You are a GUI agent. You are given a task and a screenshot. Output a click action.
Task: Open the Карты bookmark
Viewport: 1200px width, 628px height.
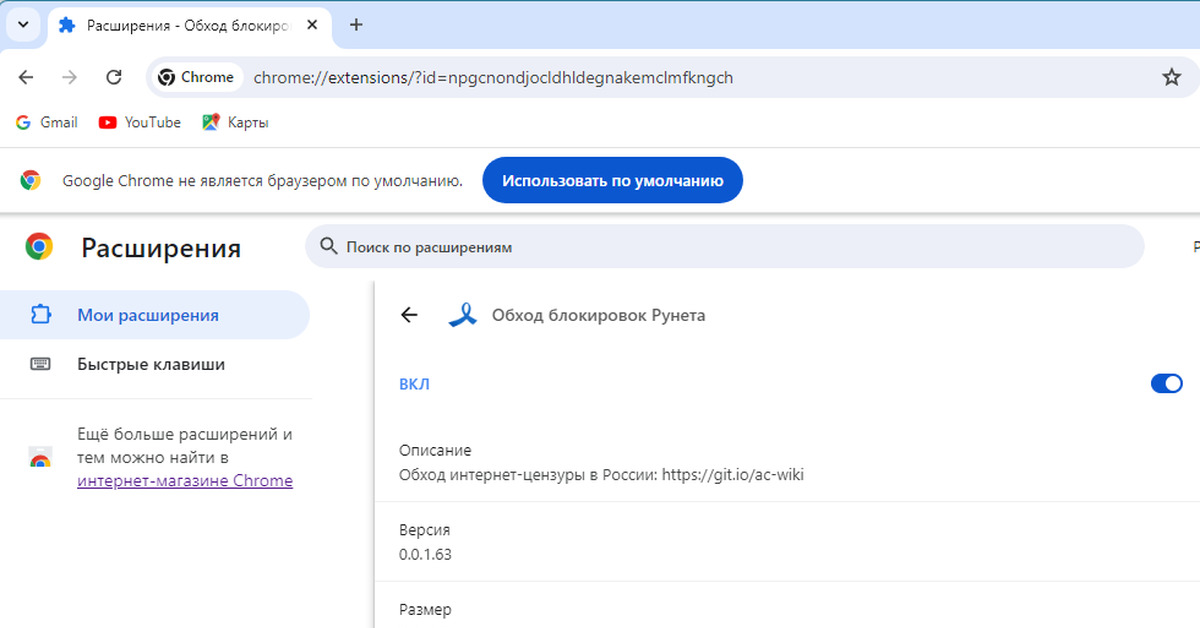[x=235, y=122]
